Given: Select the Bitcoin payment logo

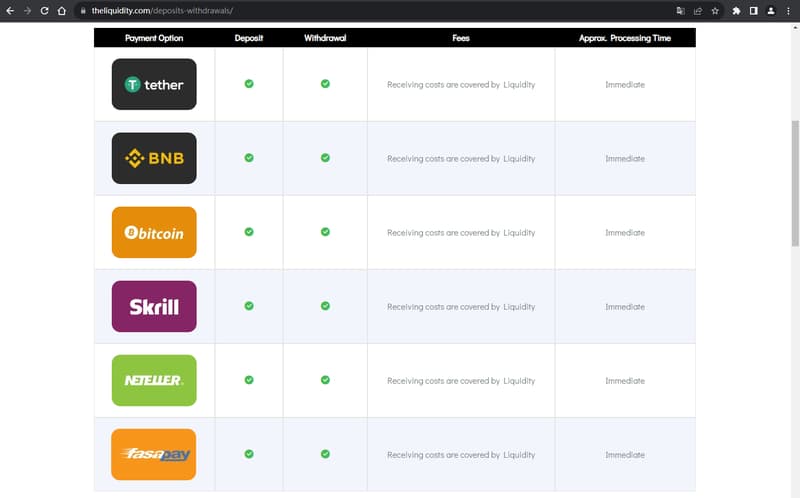Looking at the screenshot, I should point(154,232).
